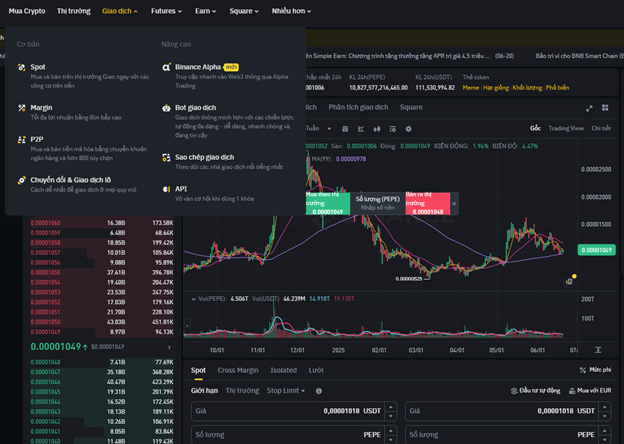
Task: Expand the Nhiều hơn dropdown
Action: [291, 11]
